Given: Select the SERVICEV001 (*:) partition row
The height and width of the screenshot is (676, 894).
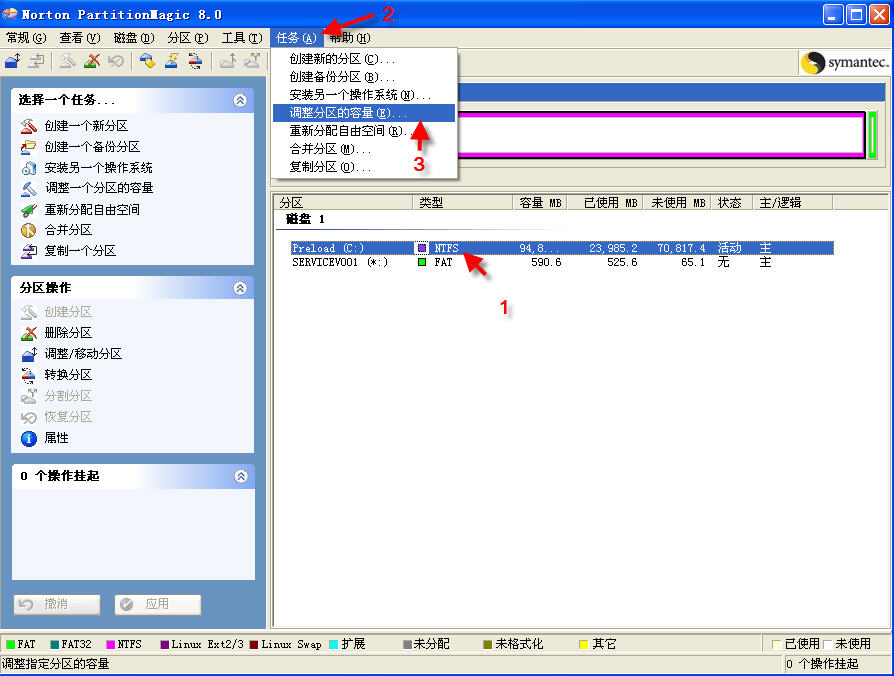Looking at the screenshot, I should coord(562,262).
